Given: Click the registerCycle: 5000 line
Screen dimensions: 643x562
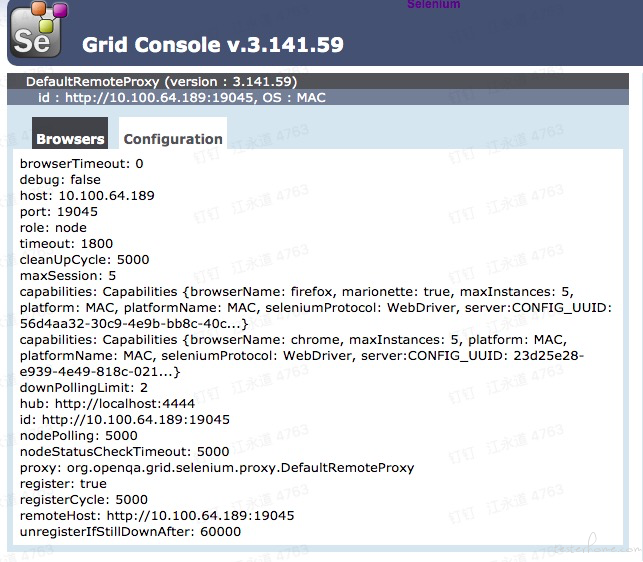Looking at the screenshot, I should click(84, 500).
